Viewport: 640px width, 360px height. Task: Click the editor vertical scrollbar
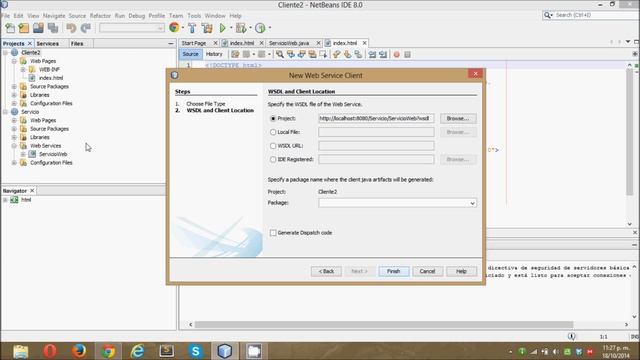(x=629, y=131)
